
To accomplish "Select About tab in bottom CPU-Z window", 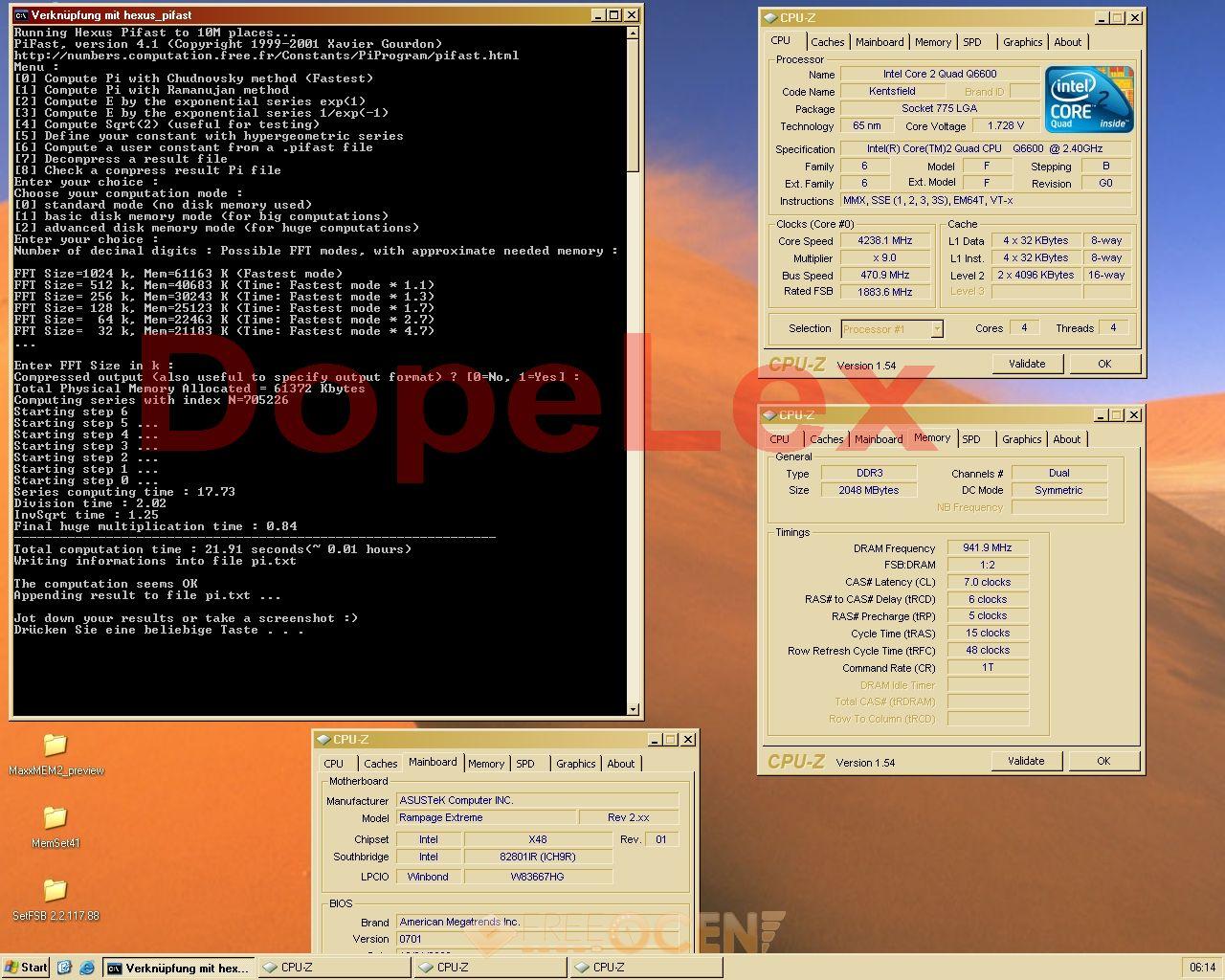I will [x=621, y=764].
